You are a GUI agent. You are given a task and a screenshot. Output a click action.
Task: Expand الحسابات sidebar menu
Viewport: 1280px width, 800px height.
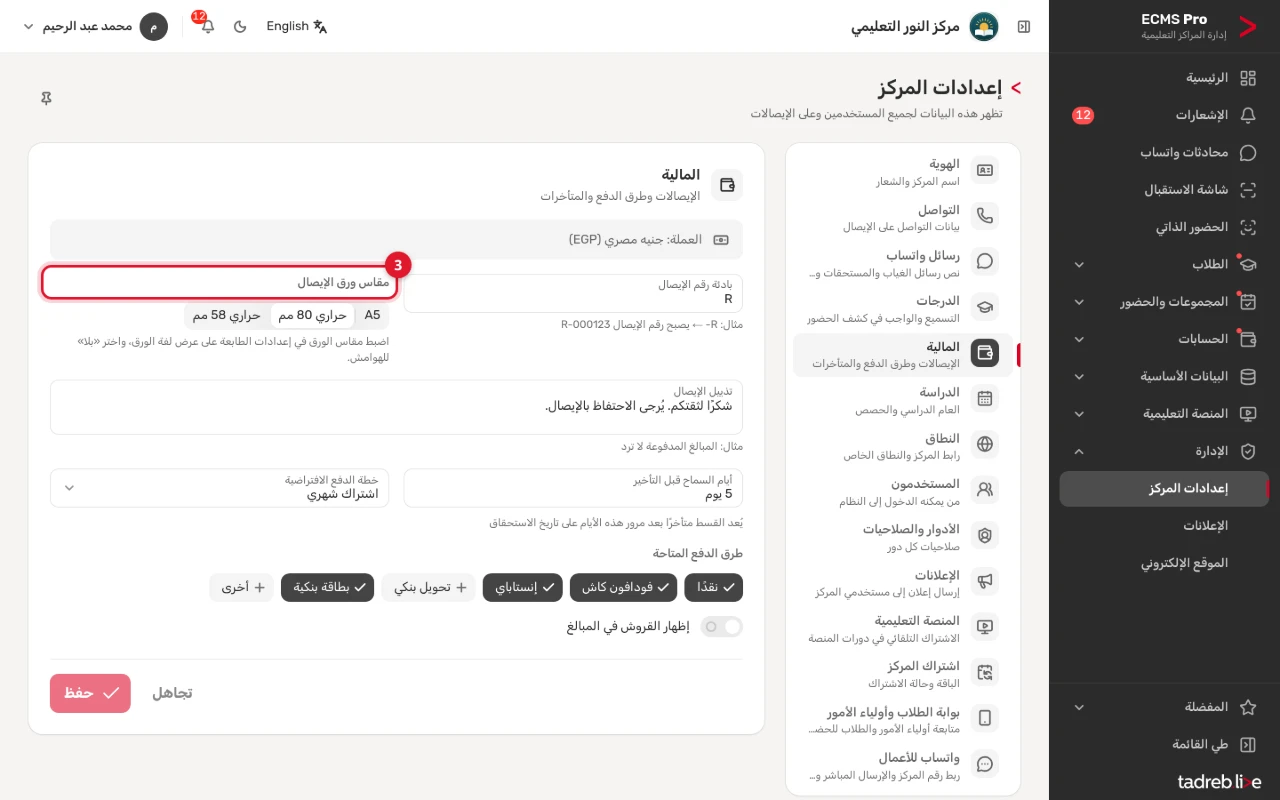click(x=1164, y=339)
